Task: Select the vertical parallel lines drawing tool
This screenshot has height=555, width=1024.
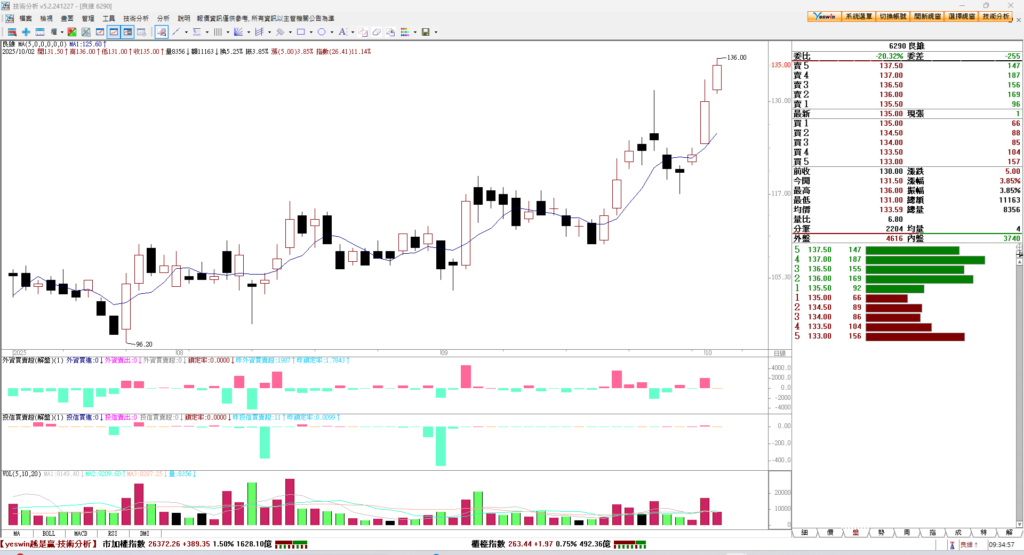Action: coord(217,32)
